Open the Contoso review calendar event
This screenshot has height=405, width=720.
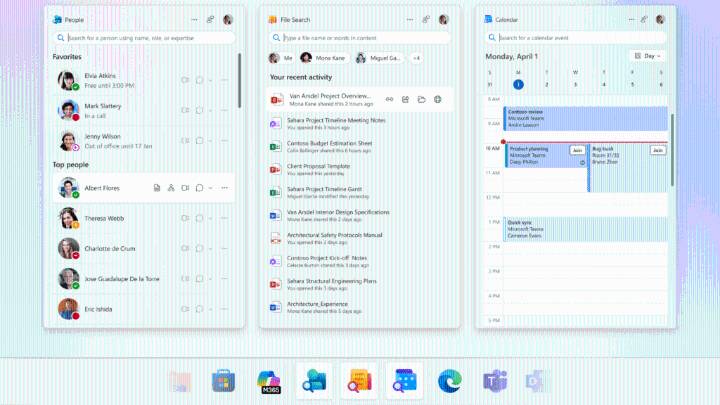(585, 118)
